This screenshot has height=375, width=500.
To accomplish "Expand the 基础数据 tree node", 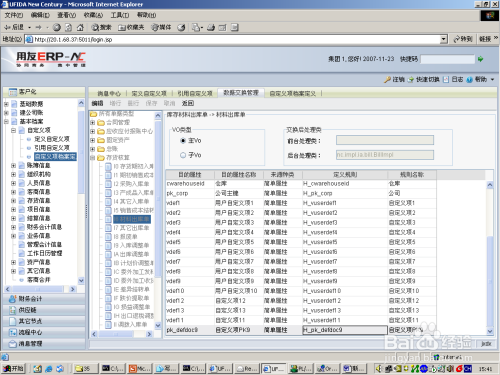I will click(6, 104).
